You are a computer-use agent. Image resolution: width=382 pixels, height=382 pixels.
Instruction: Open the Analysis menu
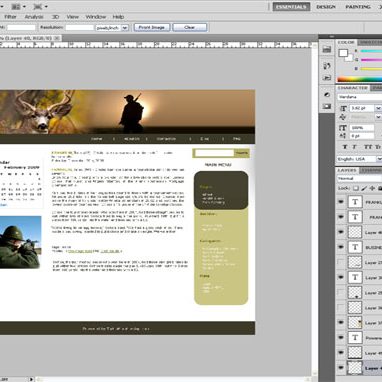(34, 17)
